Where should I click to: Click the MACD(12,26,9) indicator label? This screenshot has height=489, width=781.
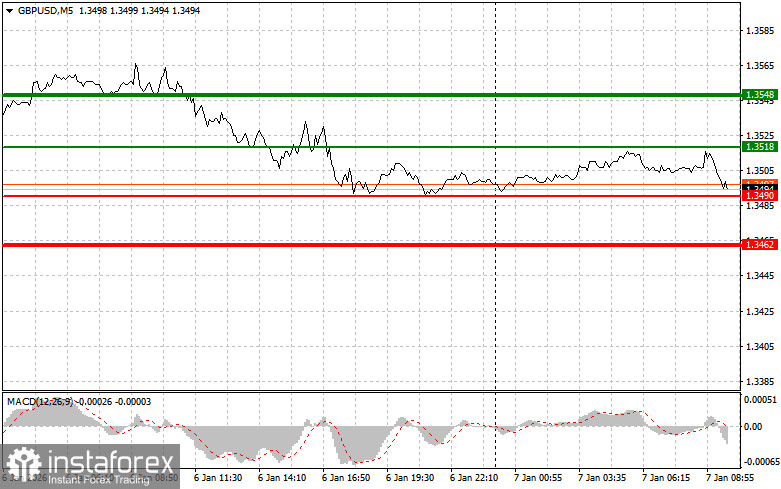coord(39,401)
